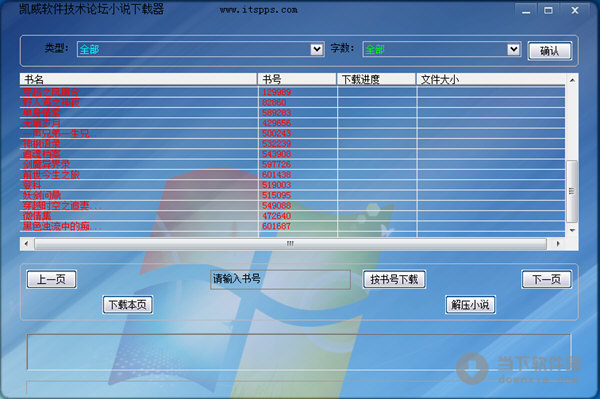
Task: Select the book 一声兄弟一生兄…
Action: coord(61,133)
